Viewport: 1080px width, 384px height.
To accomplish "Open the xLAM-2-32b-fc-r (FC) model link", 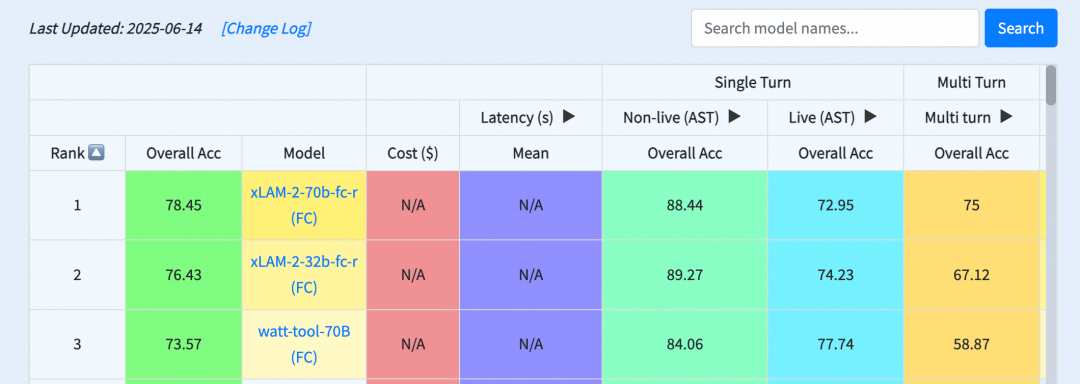I will [304, 275].
